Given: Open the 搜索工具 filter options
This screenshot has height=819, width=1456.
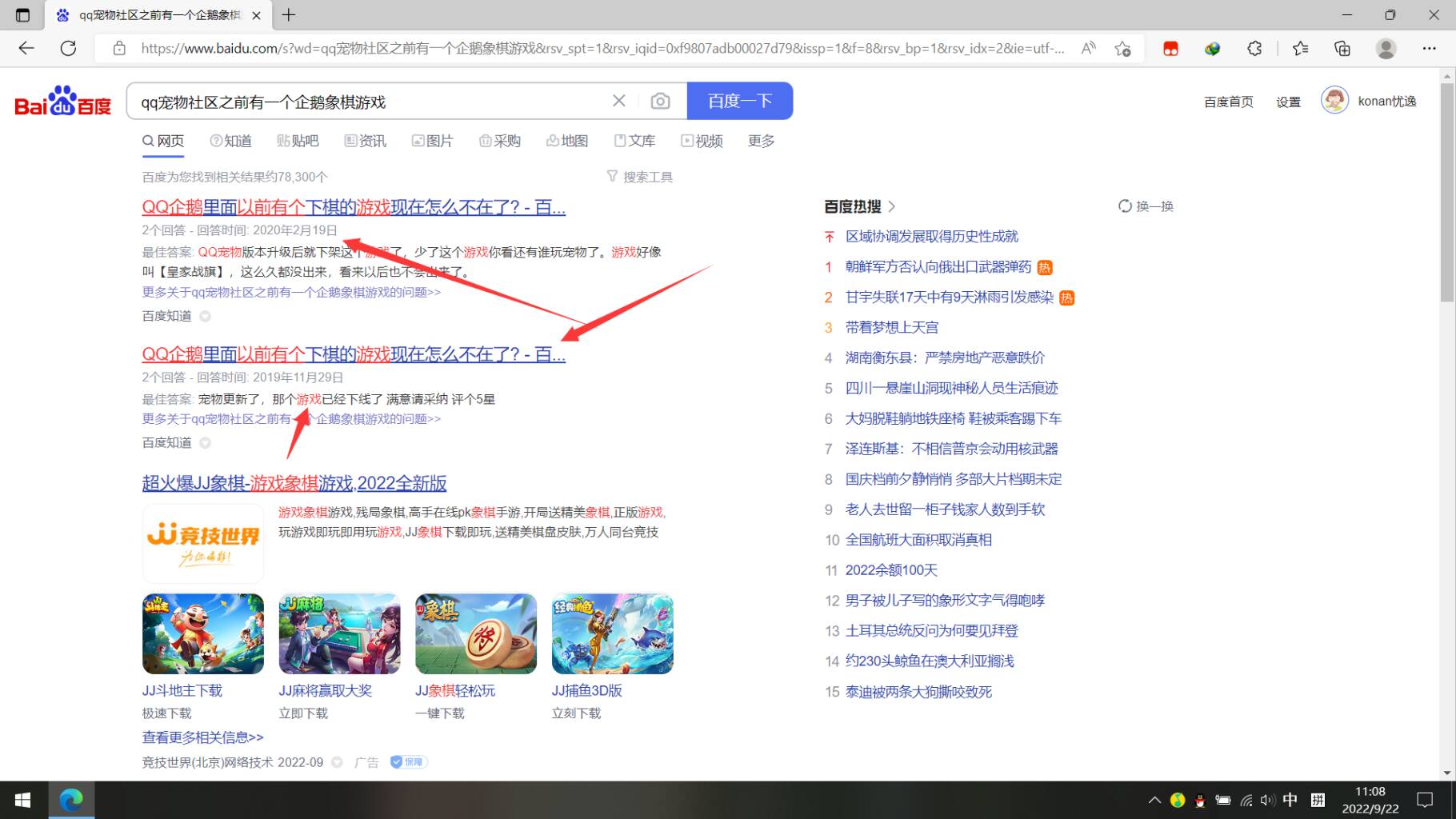Looking at the screenshot, I should pos(639,177).
